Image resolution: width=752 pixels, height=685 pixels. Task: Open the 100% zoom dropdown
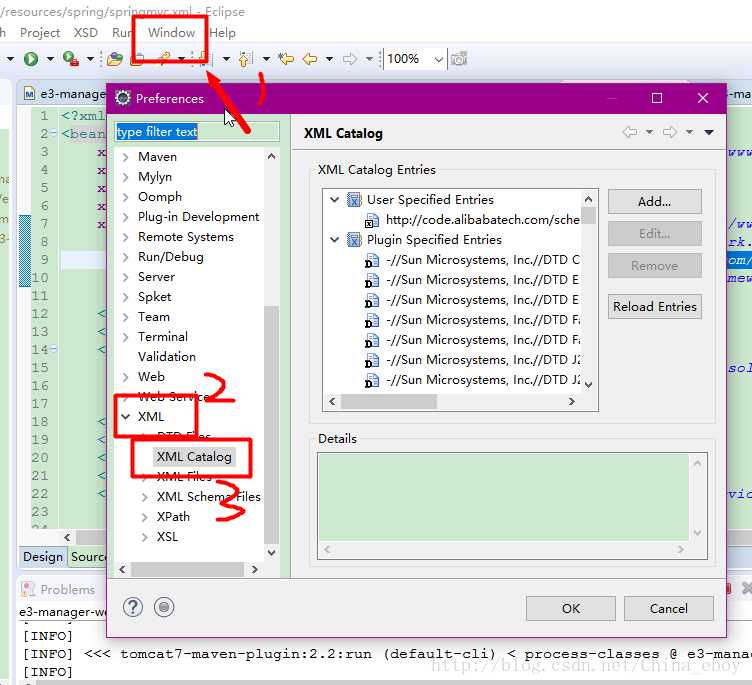(x=438, y=59)
